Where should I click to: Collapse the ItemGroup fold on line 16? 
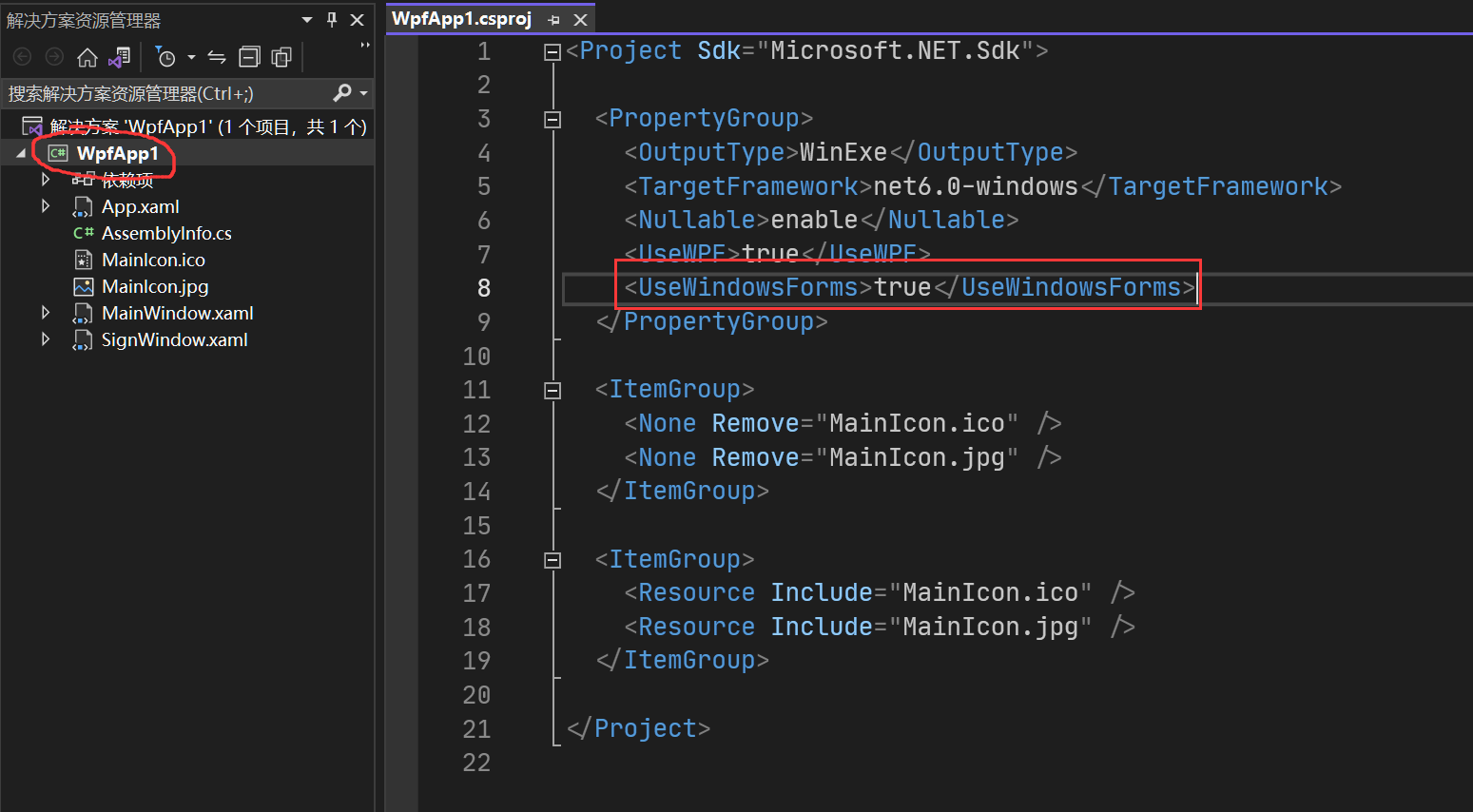(x=552, y=561)
